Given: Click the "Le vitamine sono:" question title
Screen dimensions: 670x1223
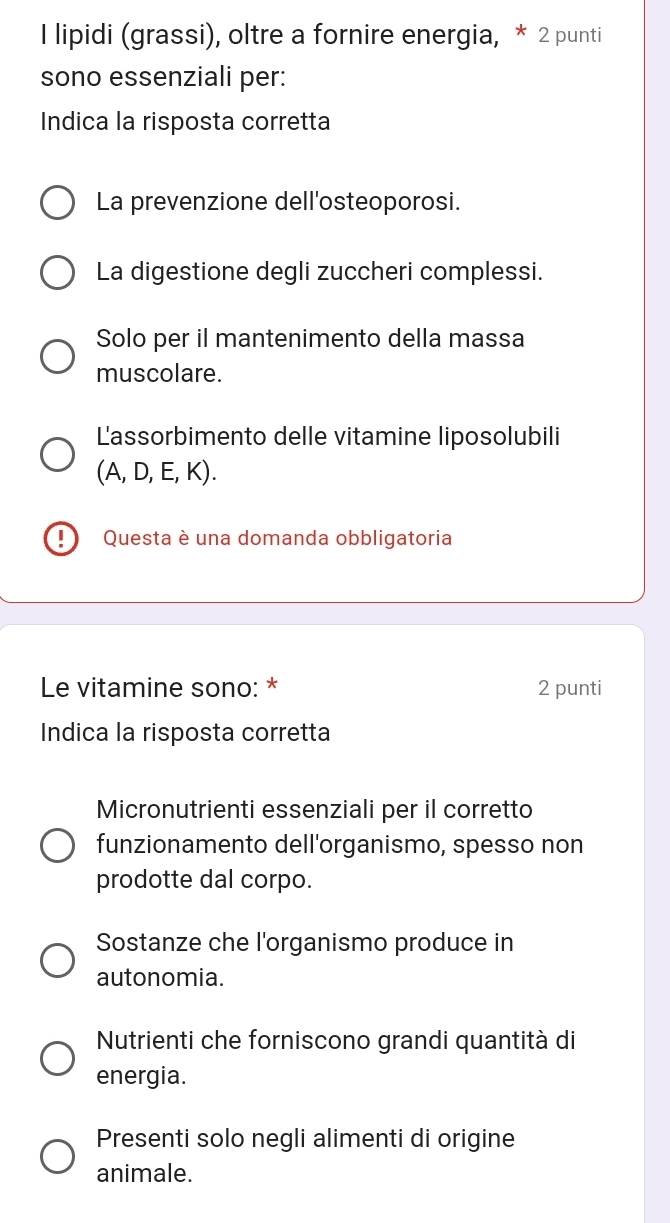Looking at the screenshot, I should point(150,688).
